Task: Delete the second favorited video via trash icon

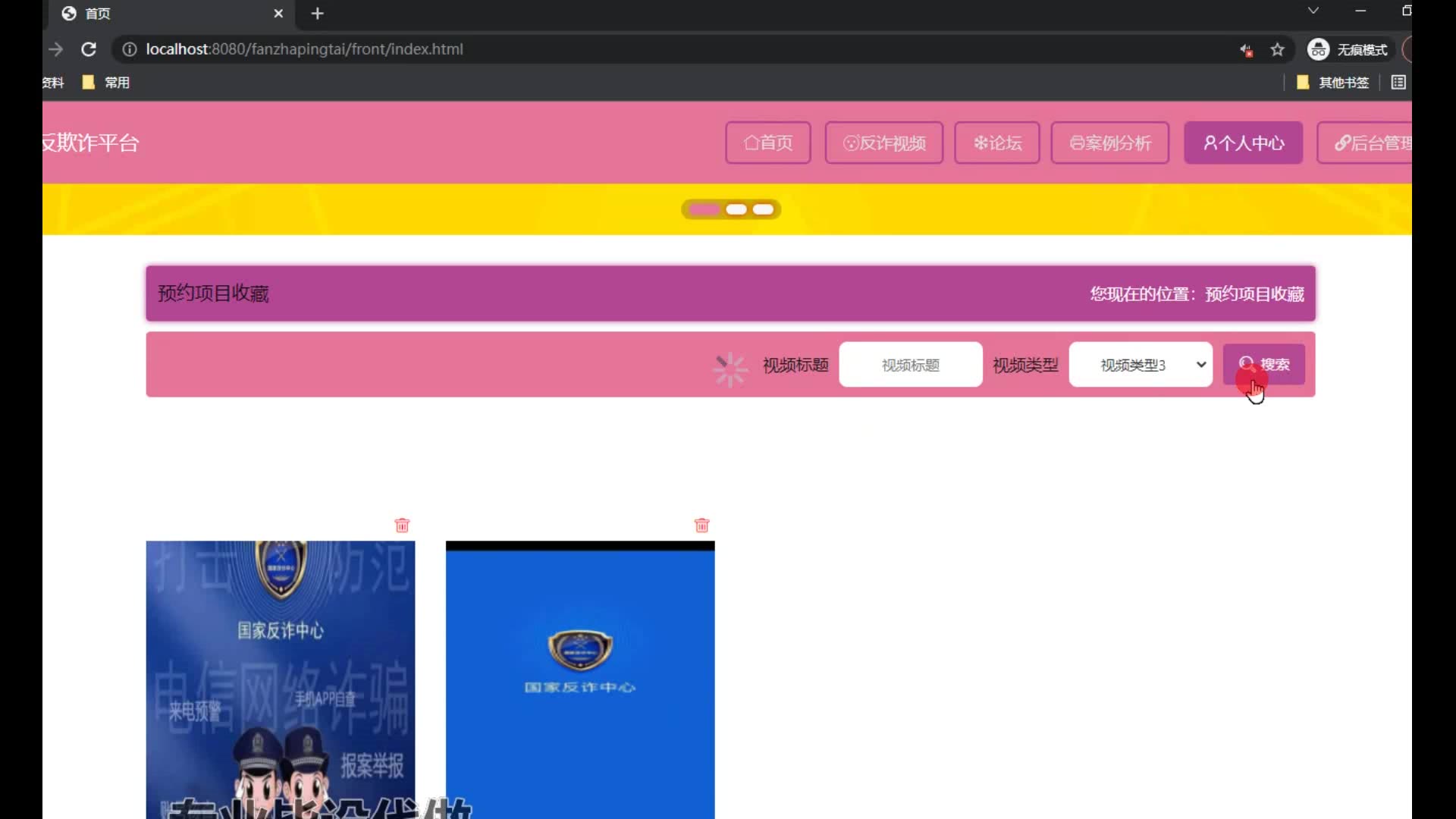Action: 701,525
